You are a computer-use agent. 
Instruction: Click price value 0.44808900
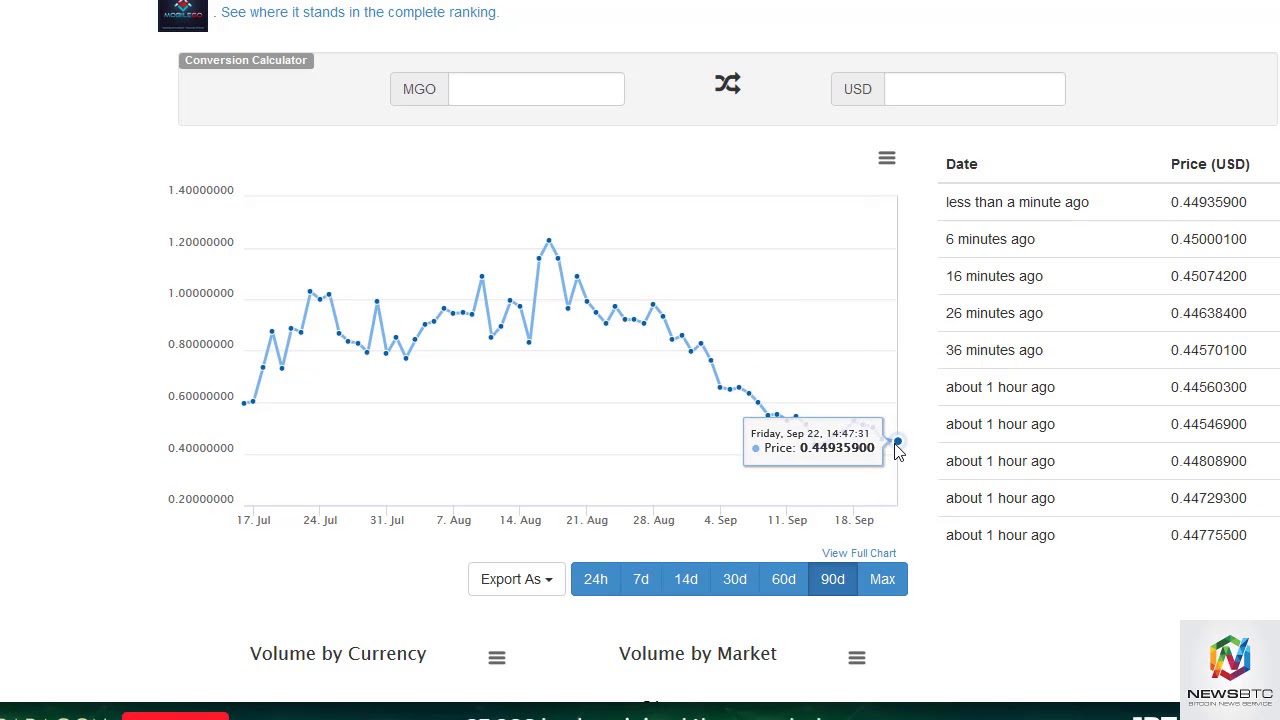click(1209, 461)
